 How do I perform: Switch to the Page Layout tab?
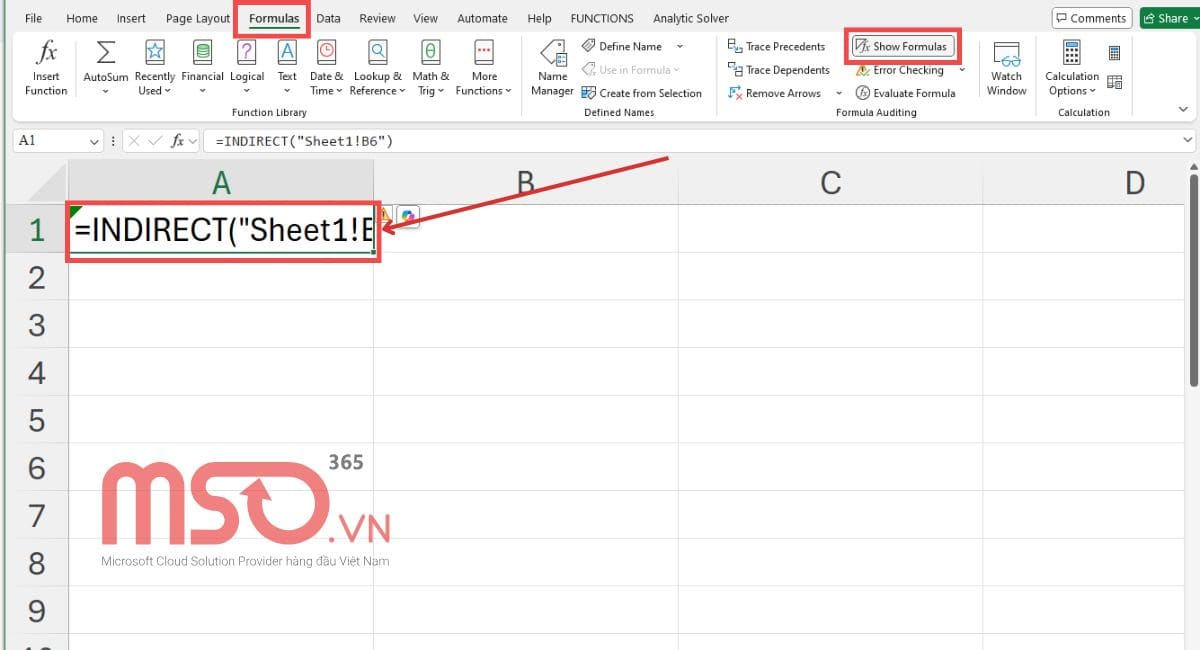coord(198,18)
